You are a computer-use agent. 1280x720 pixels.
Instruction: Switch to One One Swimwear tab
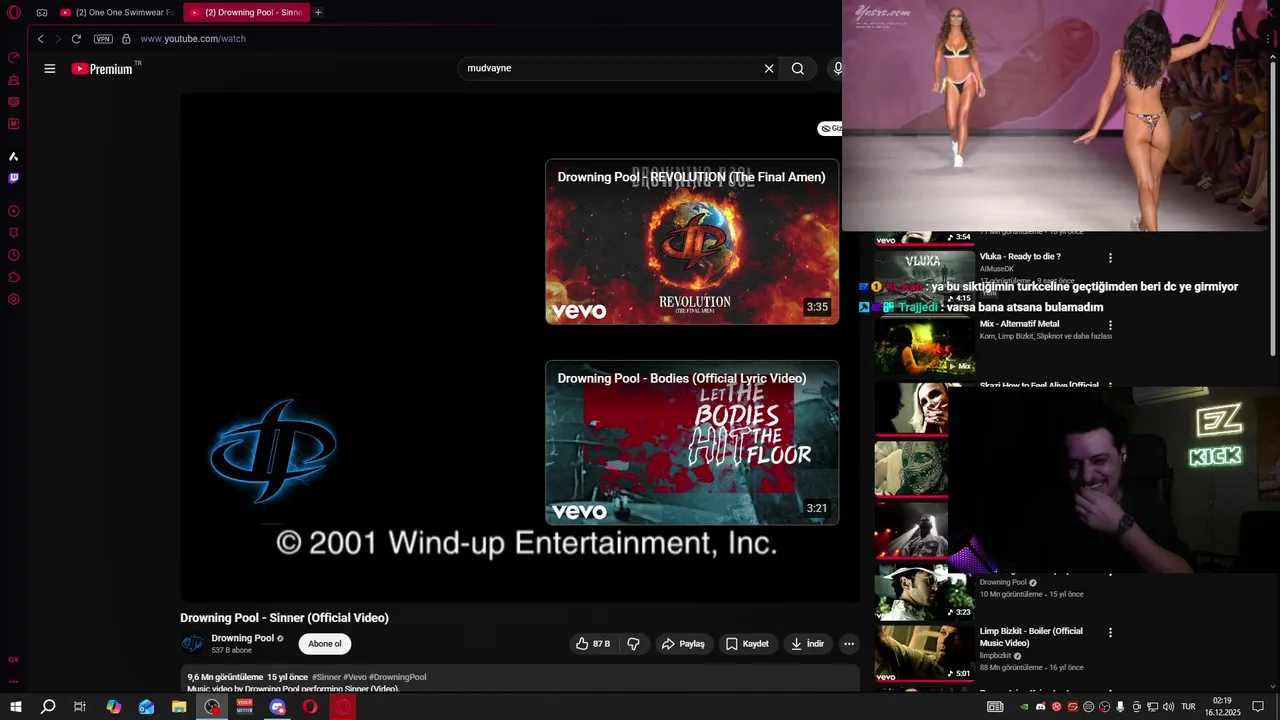pyautogui.click(x=116, y=13)
